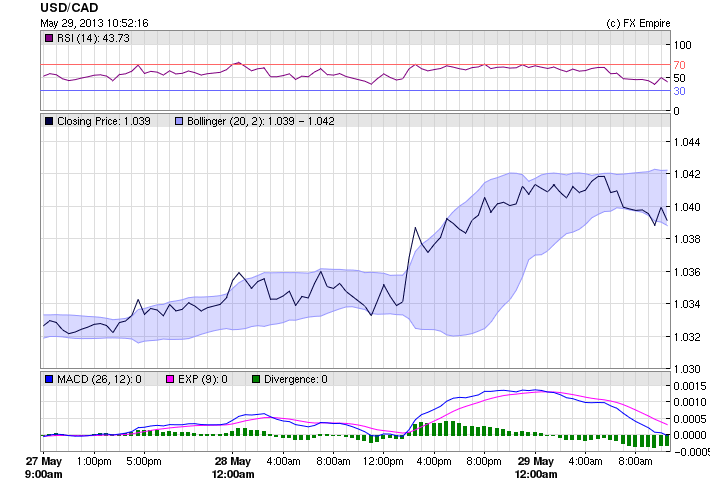Click the dark Closing Price legend swatch
Image resolution: width=710 pixels, height=487 pixels.
pyautogui.click(x=49, y=121)
